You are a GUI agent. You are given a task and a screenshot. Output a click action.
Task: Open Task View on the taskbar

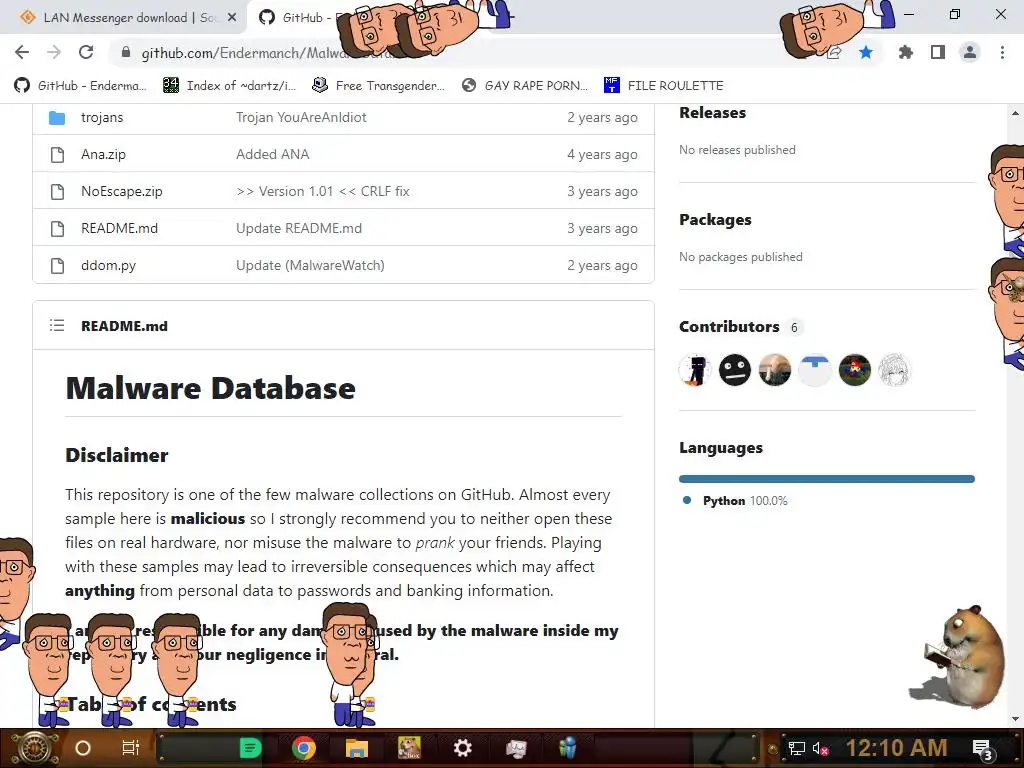(131, 748)
